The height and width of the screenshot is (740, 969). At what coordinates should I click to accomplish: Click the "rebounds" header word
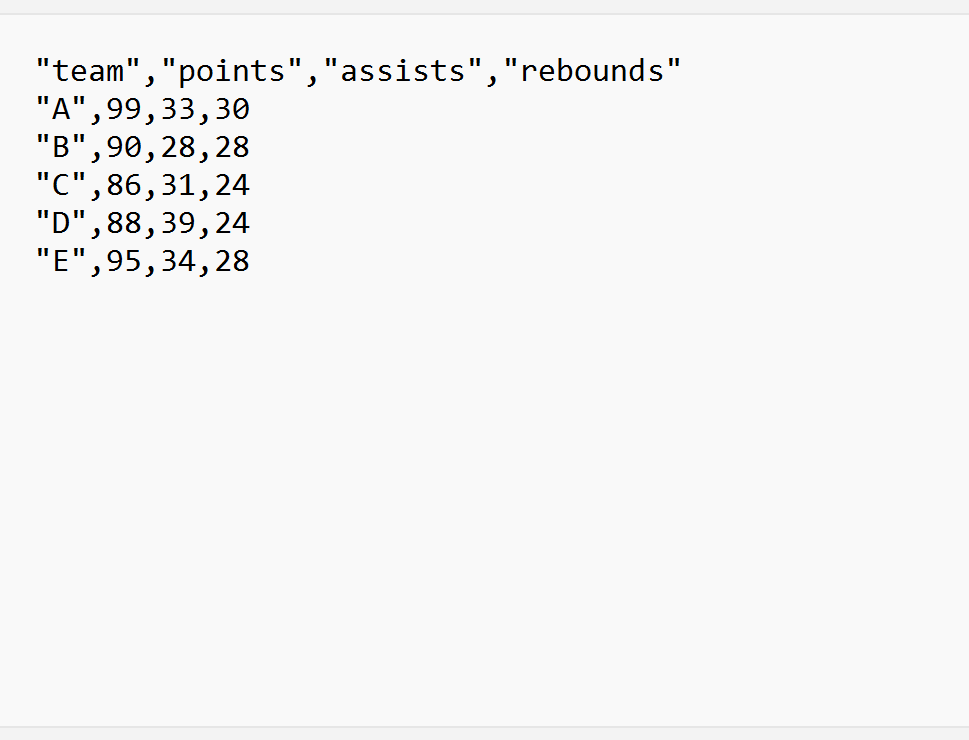coord(592,71)
